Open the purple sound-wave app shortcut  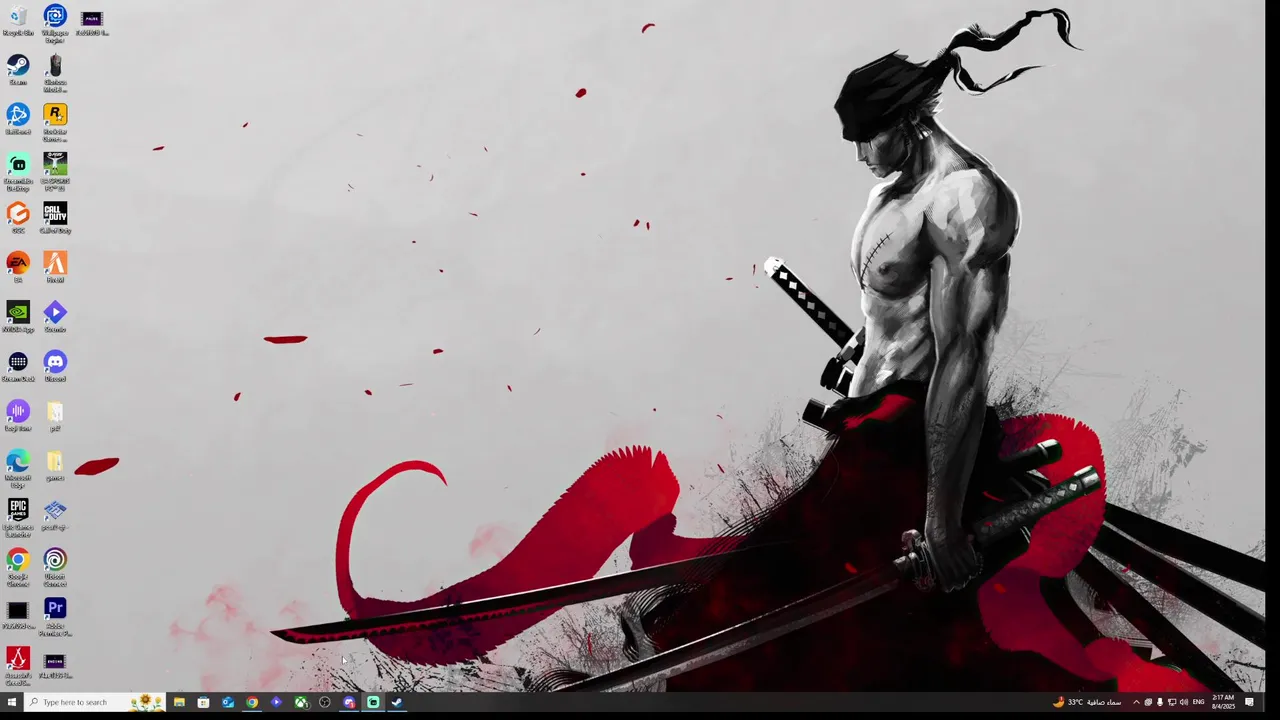[x=18, y=415]
